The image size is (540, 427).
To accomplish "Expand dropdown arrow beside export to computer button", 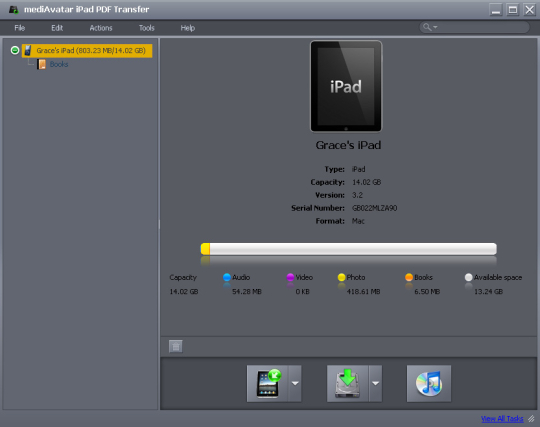I will tap(375, 383).
